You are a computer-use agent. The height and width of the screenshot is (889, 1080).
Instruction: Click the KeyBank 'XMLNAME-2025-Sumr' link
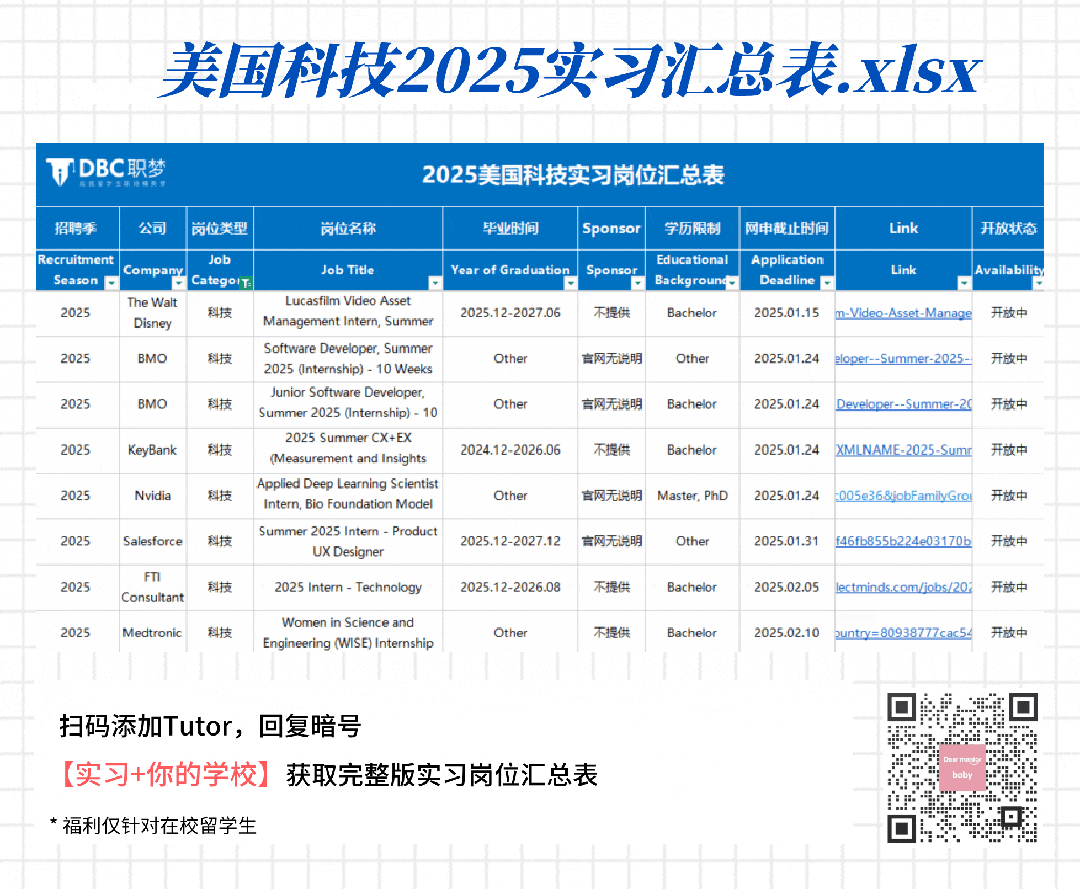[904, 450]
